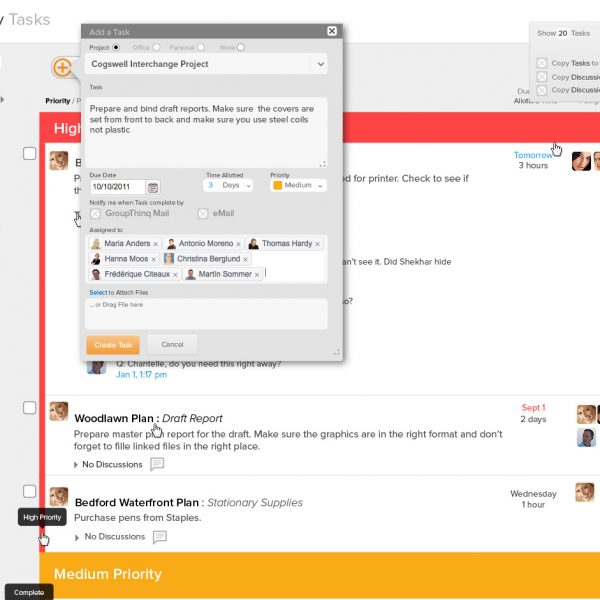Enable GroupThing Mail notification checkbox

pos(95,214)
